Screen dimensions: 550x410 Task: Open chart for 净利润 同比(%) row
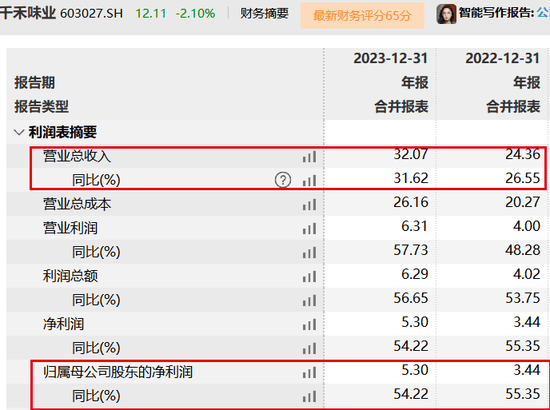point(309,348)
